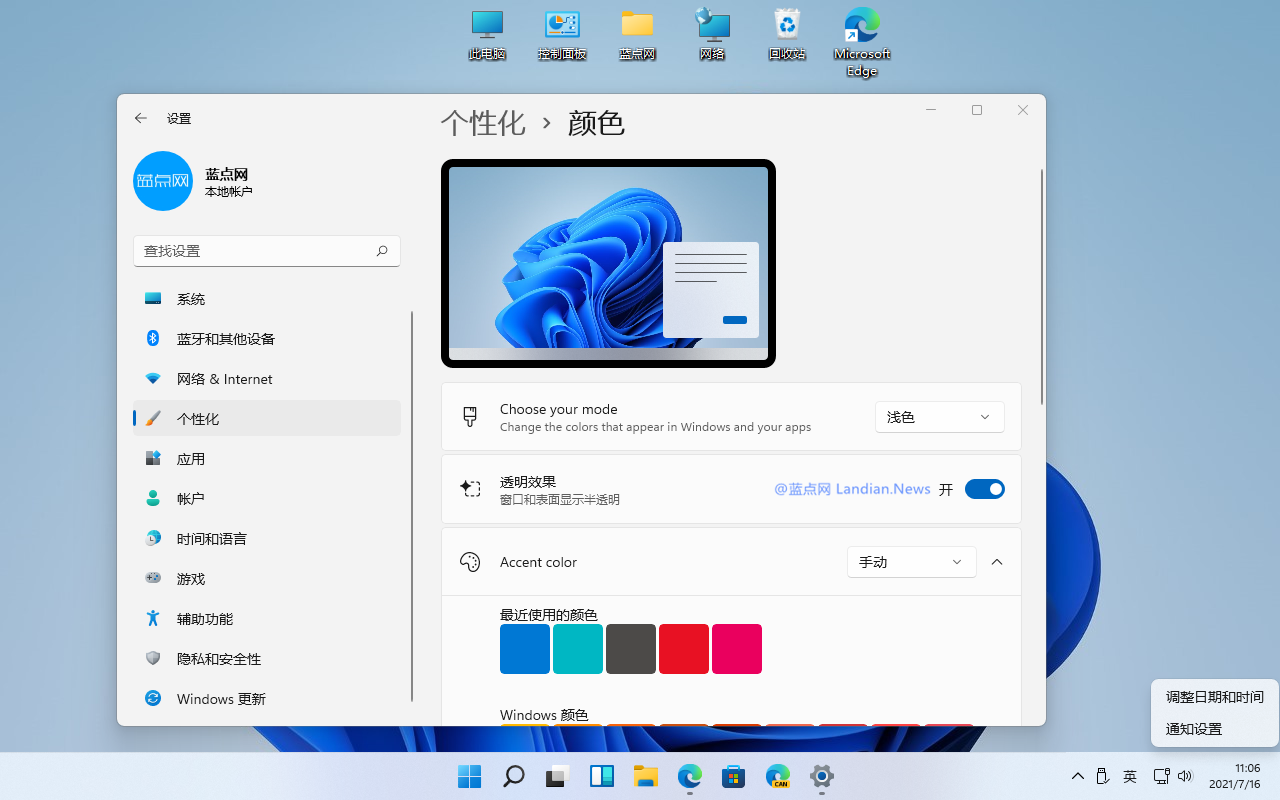Image resolution: width=1280 pixels, height=800 pixels.
Task: Open 游戏 settings category
Action: tap(267, 579)
